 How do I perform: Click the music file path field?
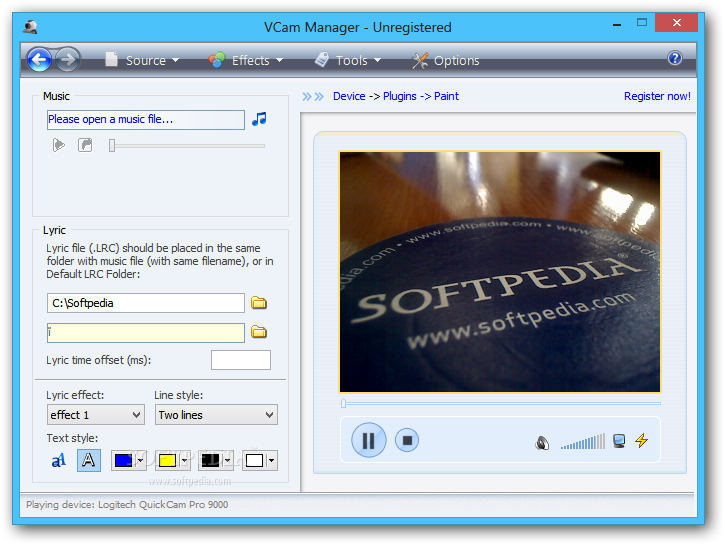click(146, 120)
